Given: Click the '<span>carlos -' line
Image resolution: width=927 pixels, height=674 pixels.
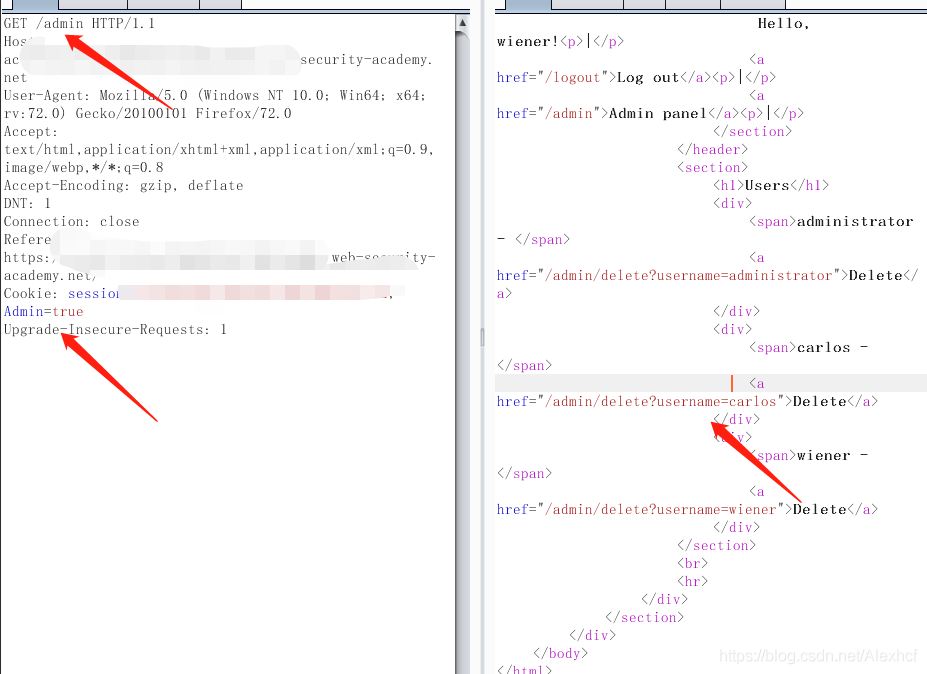Looking at the screenshot, I should (808, 348).
